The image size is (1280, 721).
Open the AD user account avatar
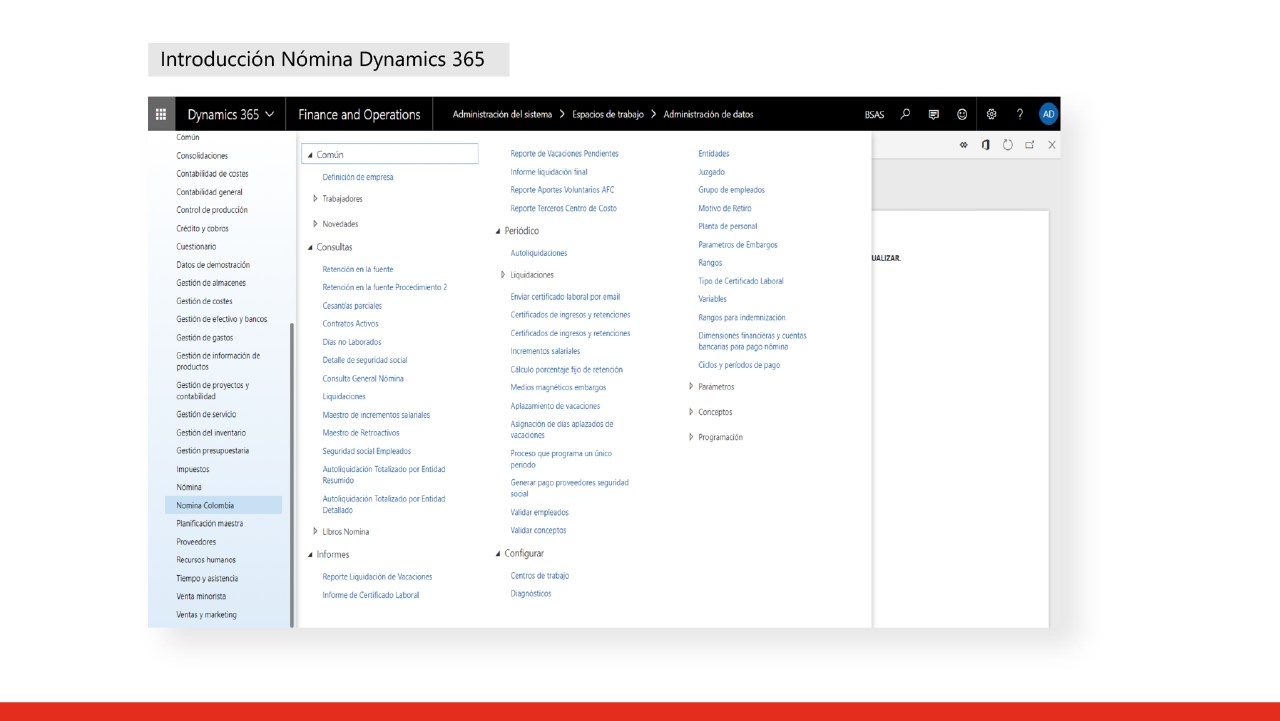pos(1048,114)
